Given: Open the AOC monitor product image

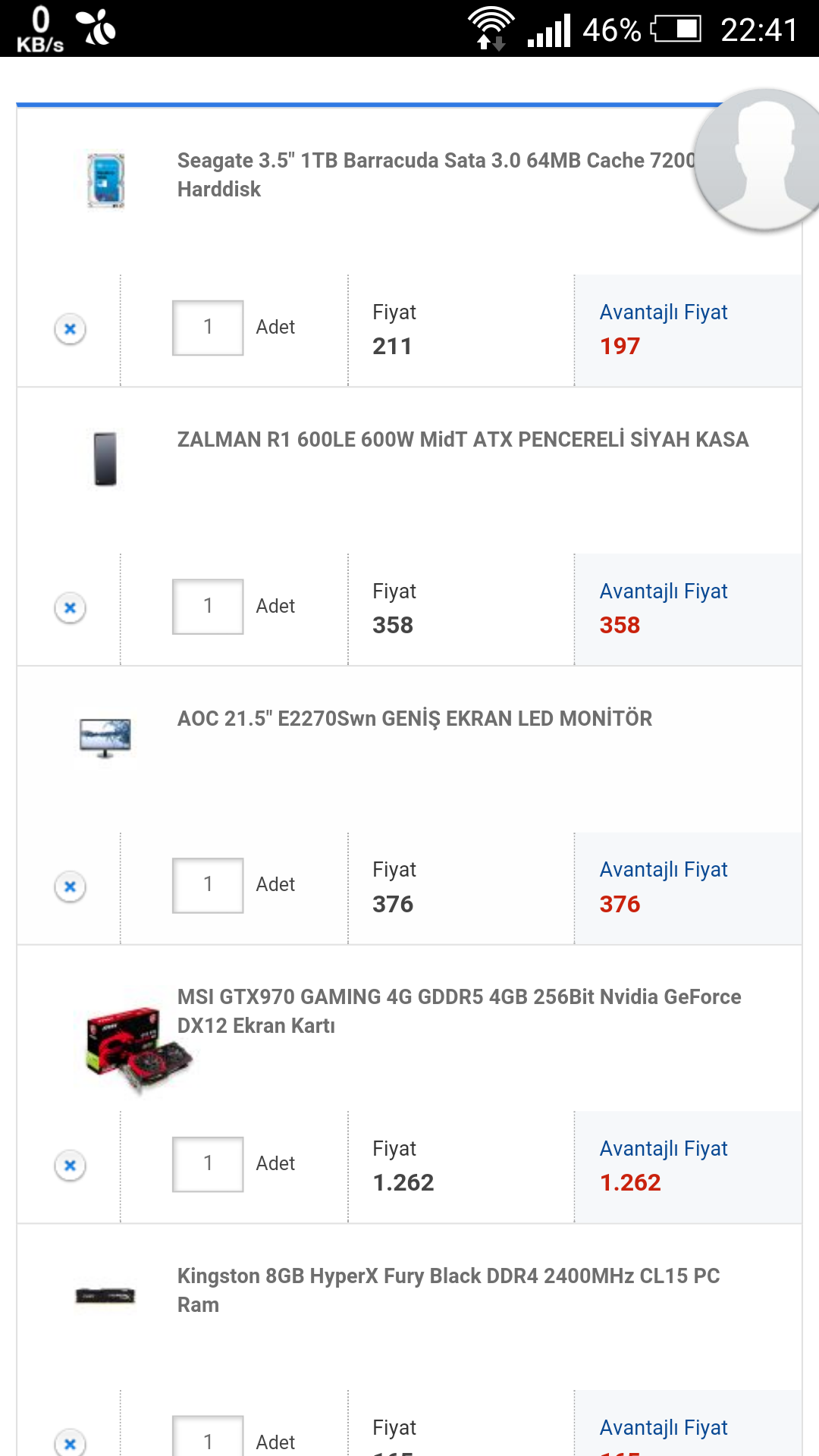Looking at the screenshot, I should (105, 737).
